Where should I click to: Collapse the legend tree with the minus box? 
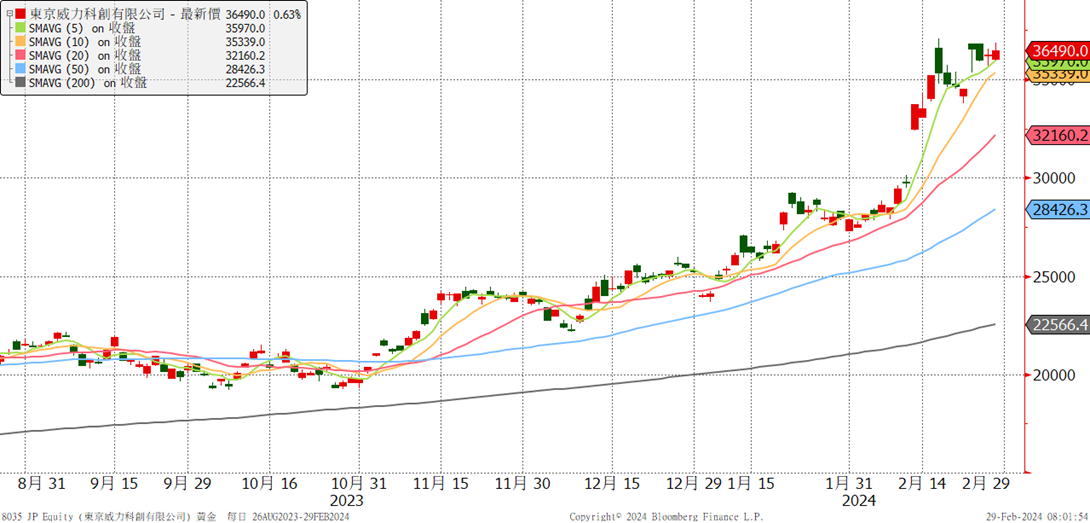click(x=8, y=14)
